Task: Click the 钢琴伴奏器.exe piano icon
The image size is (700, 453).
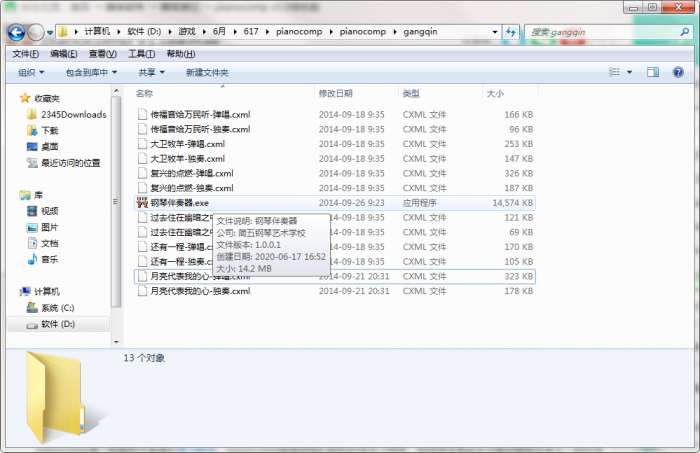Action: [x=142, y=203]
